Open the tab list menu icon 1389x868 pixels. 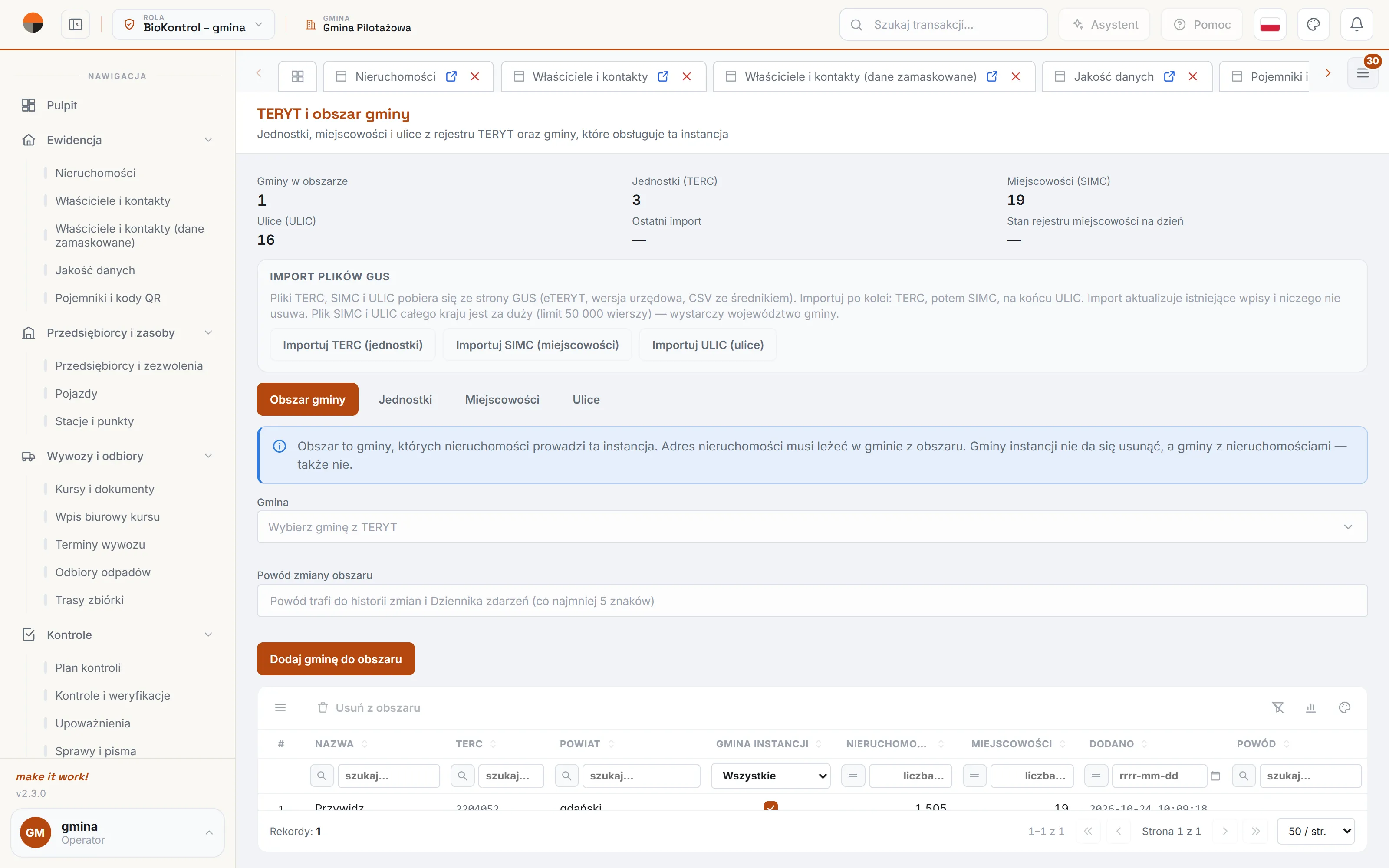click(x=1363, y=73)
